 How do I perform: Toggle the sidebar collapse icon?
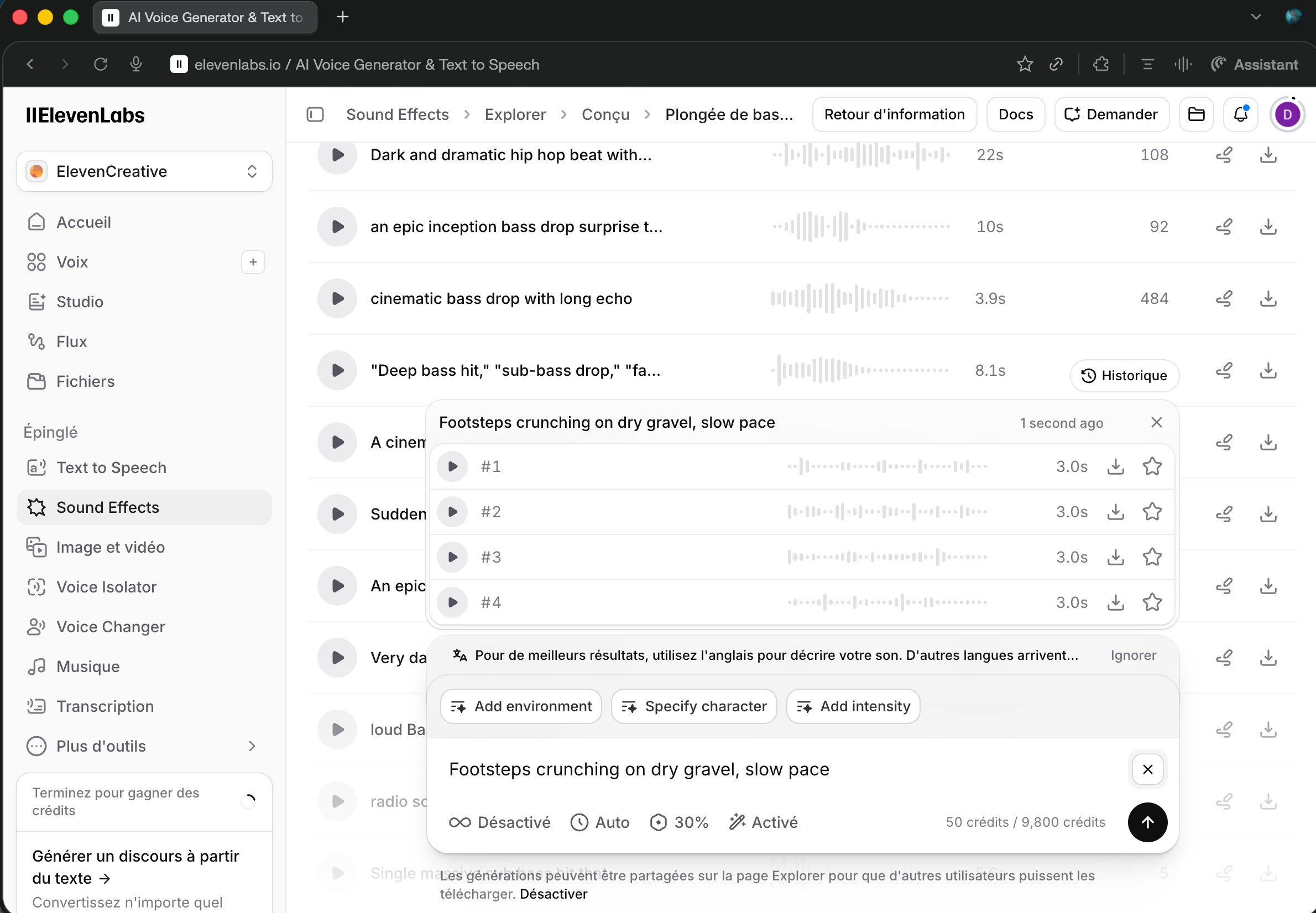[x=315, y=114]
